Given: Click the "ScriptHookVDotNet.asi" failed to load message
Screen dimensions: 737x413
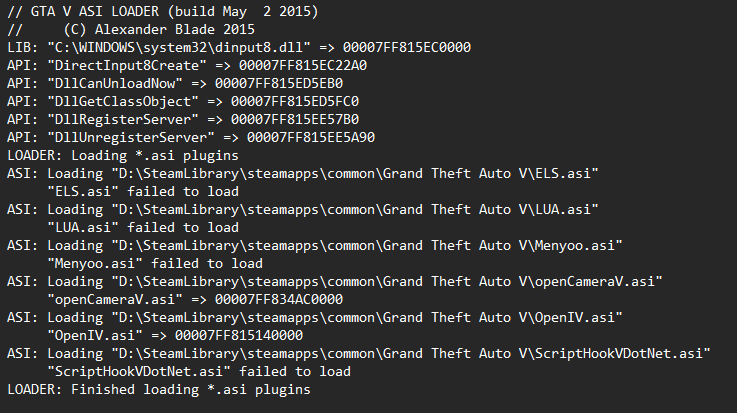Looking at the screenshot, I should click(200, 371).
